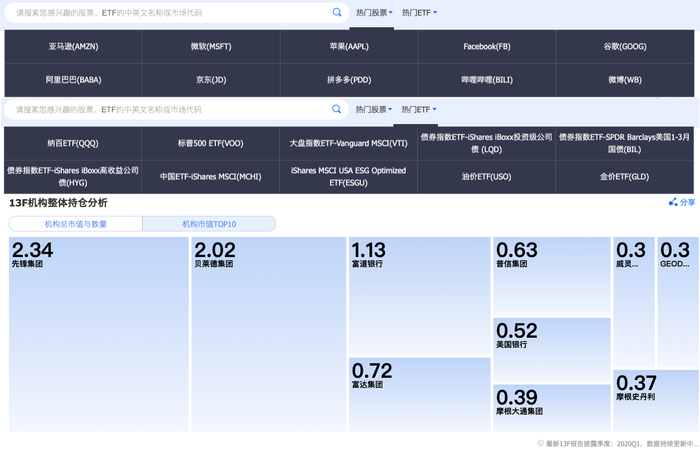Open 纳百ETF(QQQ)

[x=73, y=143]
